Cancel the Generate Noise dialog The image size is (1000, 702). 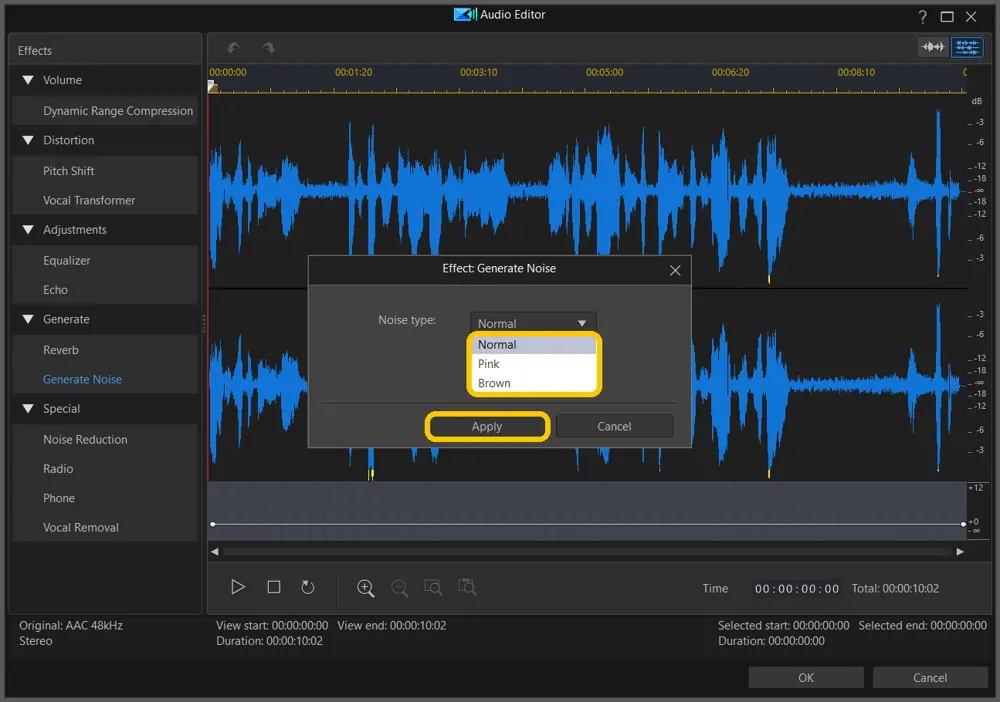click(614, 427)
